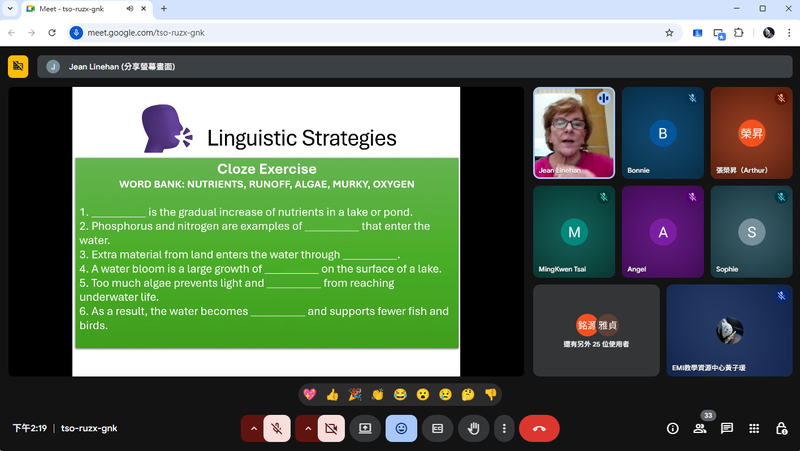
Task: Open host controls lock icon
Action: pos(781,428)
